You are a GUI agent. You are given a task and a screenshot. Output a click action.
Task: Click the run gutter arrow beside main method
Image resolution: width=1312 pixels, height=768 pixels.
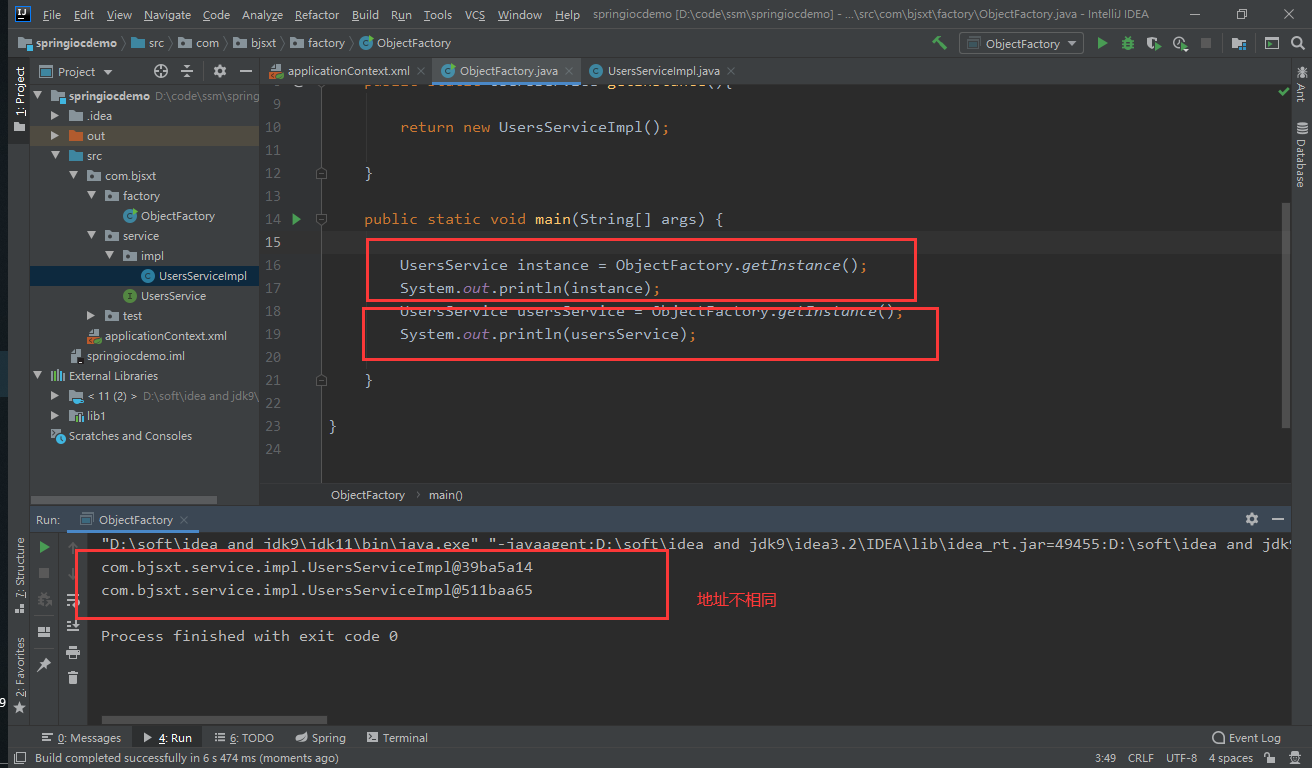296,219
